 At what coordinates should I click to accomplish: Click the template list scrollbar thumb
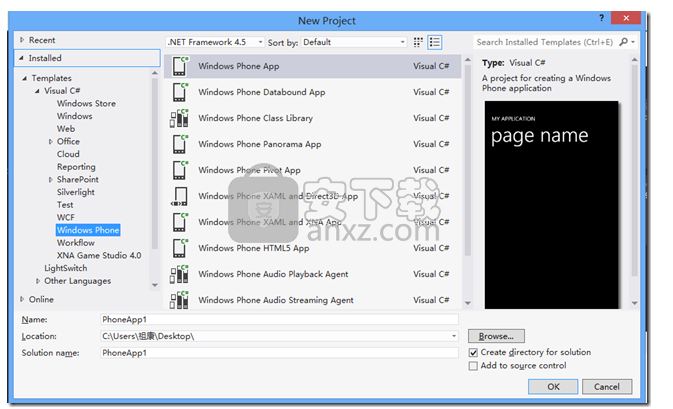(467, 160)
